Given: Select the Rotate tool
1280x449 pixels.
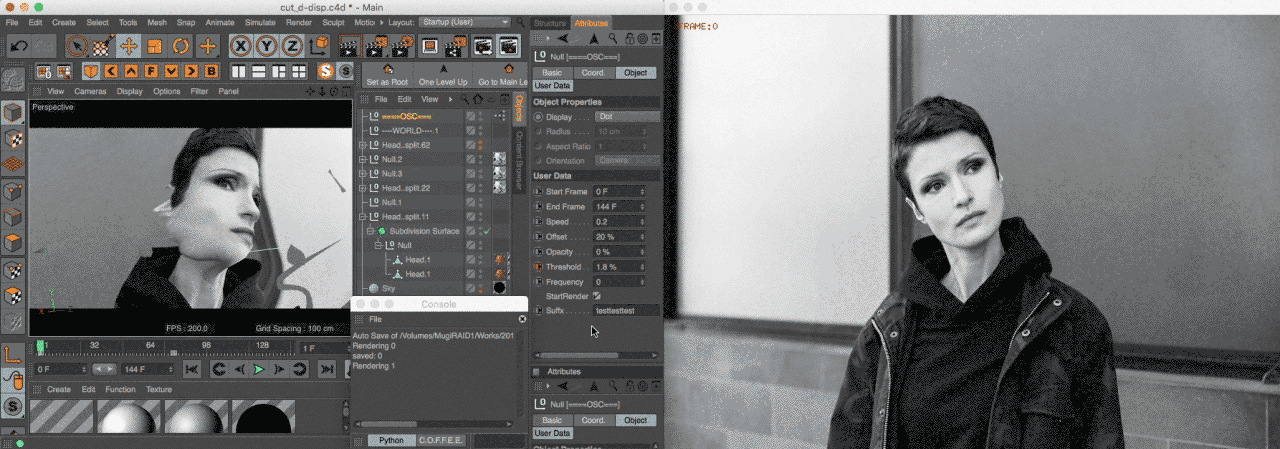Looking at the screenshot, I should 181,46.
